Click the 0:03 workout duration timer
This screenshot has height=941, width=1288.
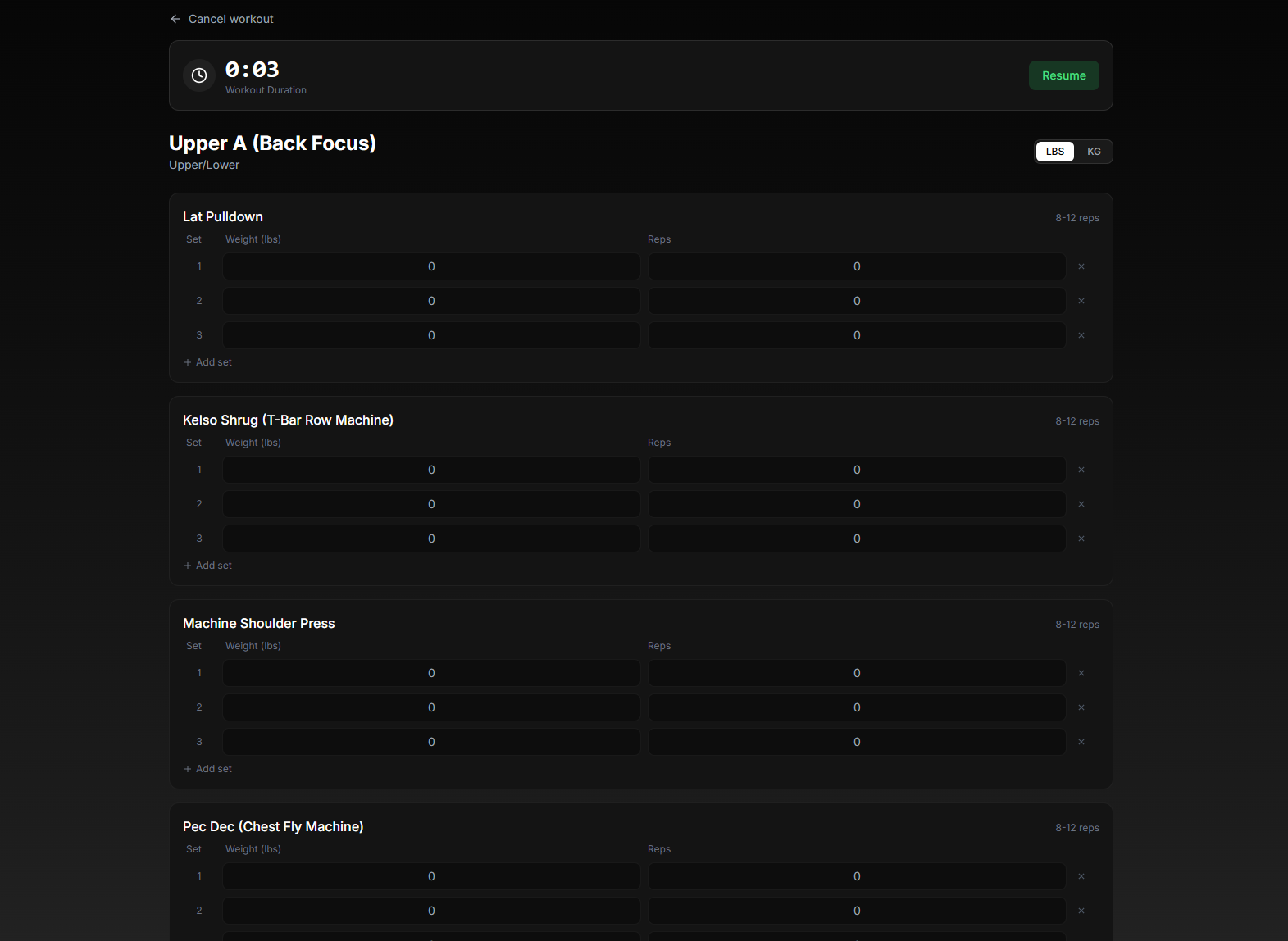[x=253, y=70]
